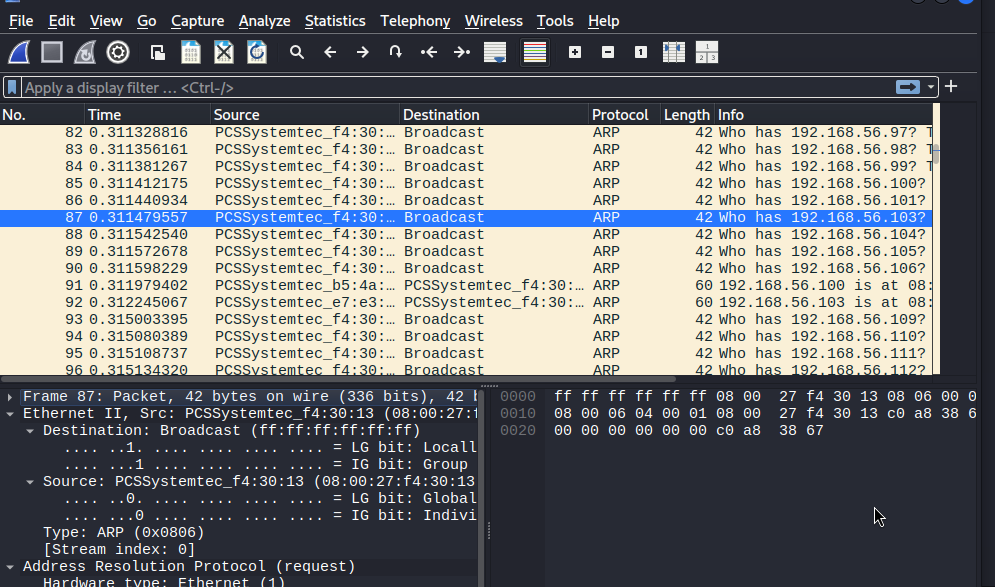Click the display filter input field
This screenshot has height=587, width=995.
point(457,88)
